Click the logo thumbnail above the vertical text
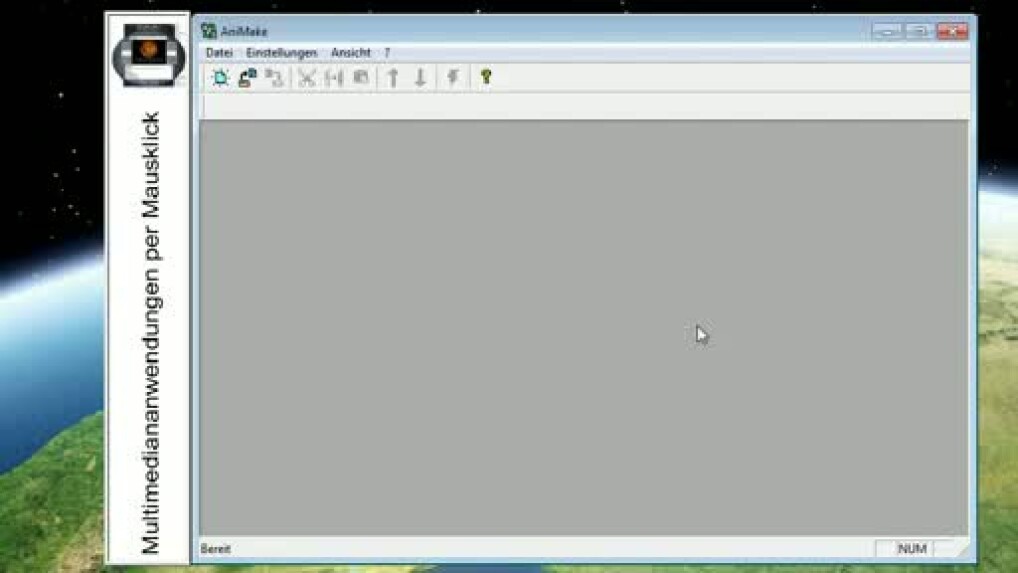This screenshot has width=1018, height=573. (148, 56)
